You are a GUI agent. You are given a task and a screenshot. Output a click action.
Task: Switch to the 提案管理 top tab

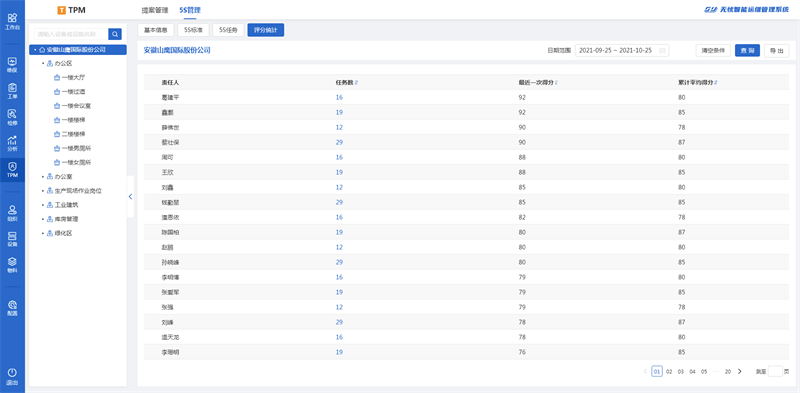155,10
